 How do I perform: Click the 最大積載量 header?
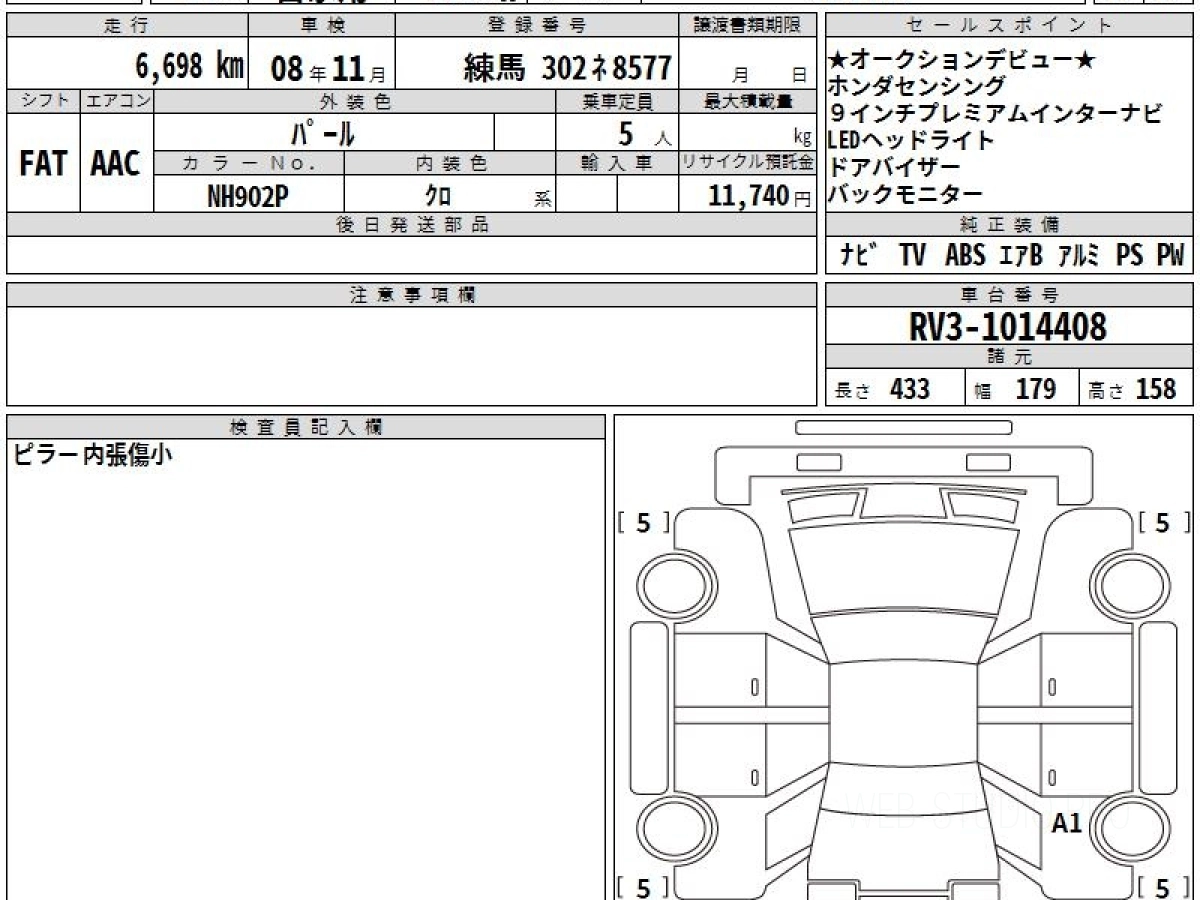click(x=748, y=101)
